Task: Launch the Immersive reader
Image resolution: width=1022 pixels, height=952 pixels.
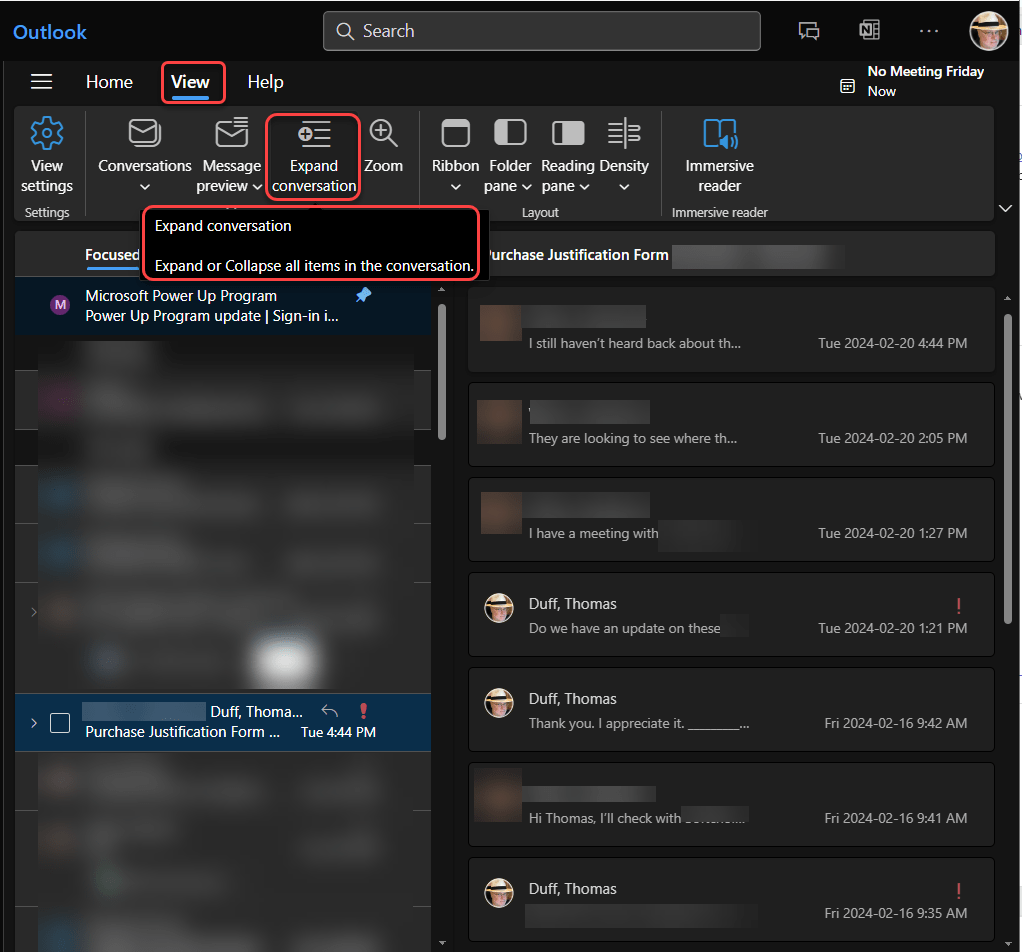Action: click(719, 134)
